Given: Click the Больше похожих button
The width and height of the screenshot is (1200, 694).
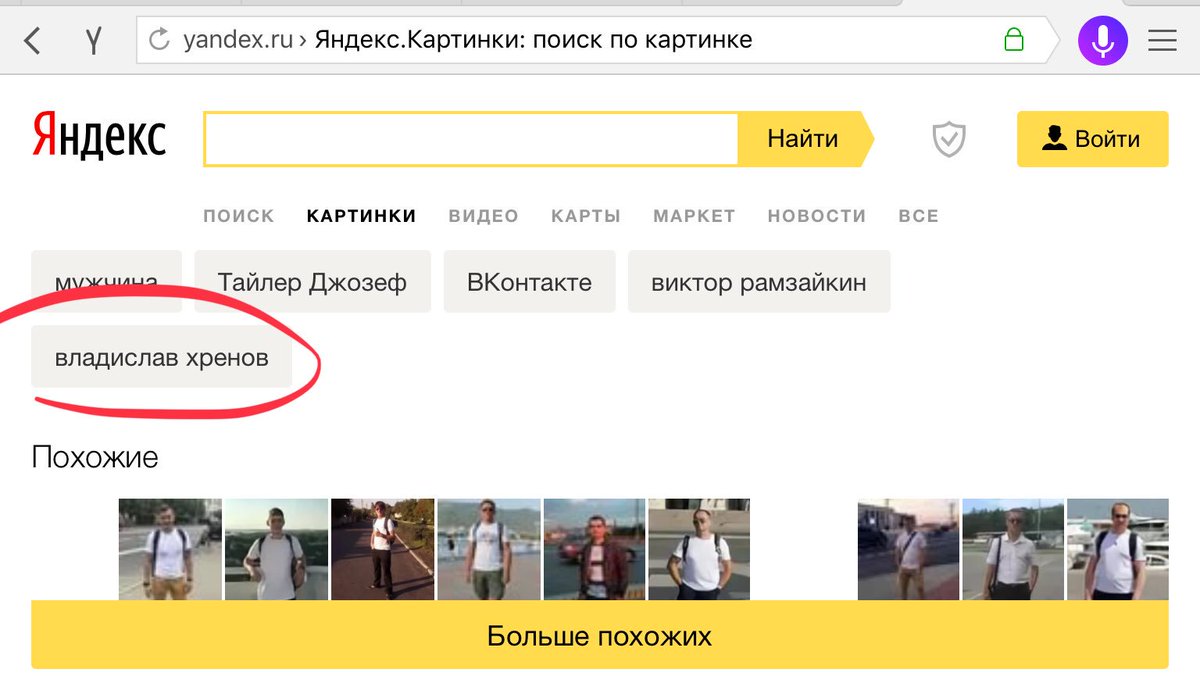Looking at the screenshot, I should 600,635.
